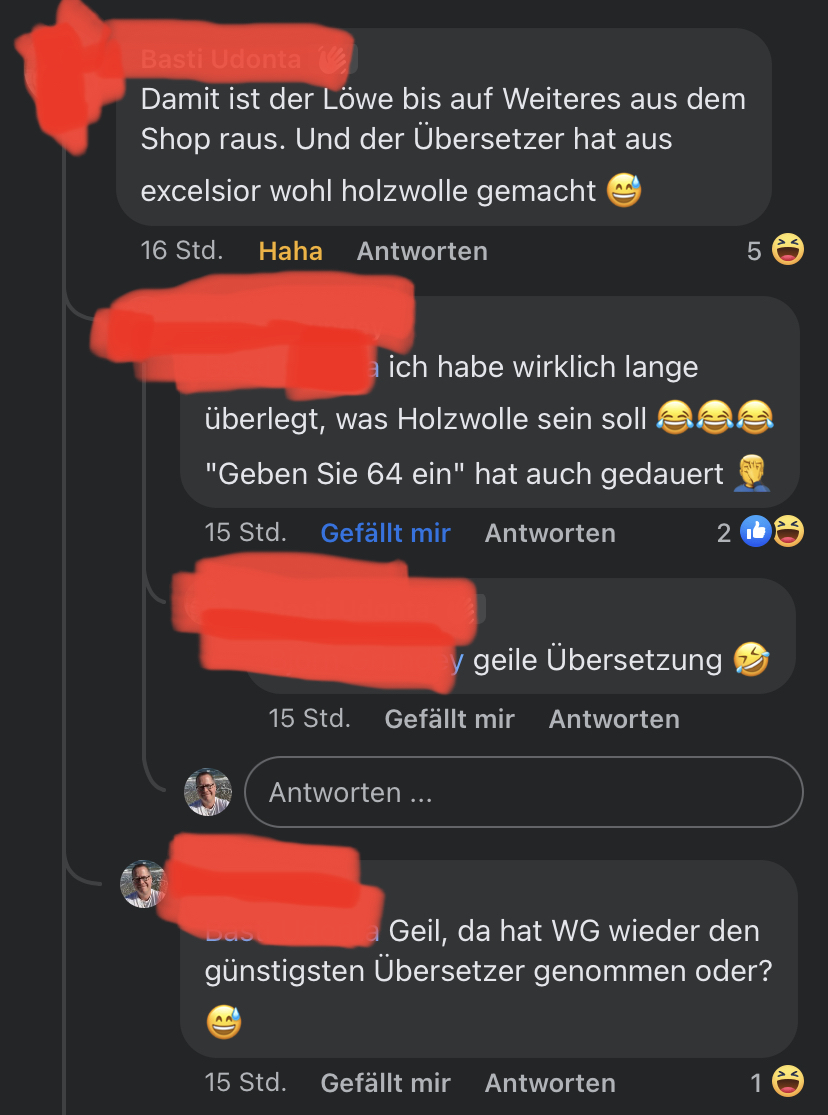View the thumbs-up reaction icon on the second comment

pyautogui.click(x=755, y=531)
